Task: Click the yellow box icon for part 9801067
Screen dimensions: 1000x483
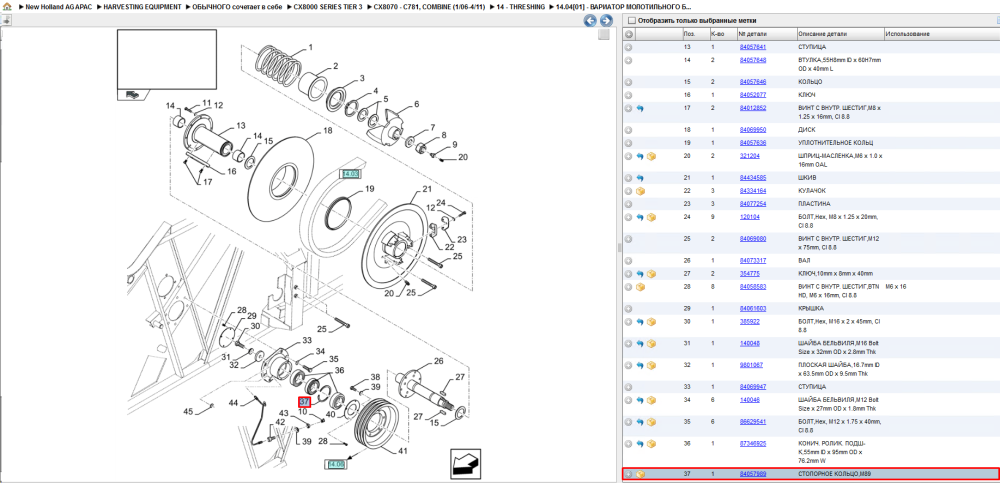Action: pyautogui.click(x=651, y=366)
